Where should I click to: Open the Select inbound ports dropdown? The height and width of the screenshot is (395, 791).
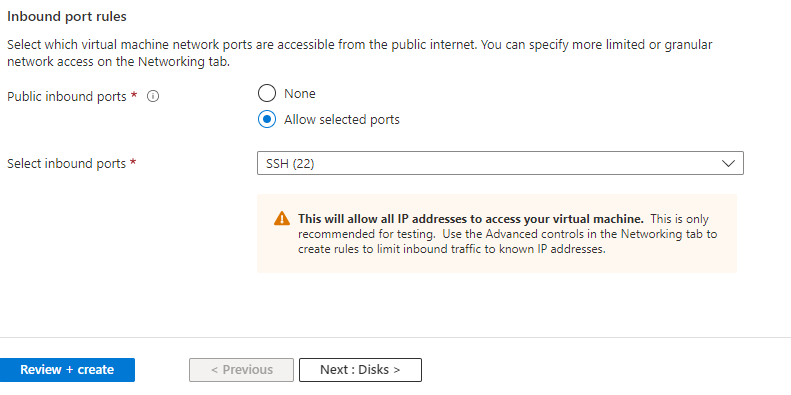pyautogui.click(x=500, y=163)
